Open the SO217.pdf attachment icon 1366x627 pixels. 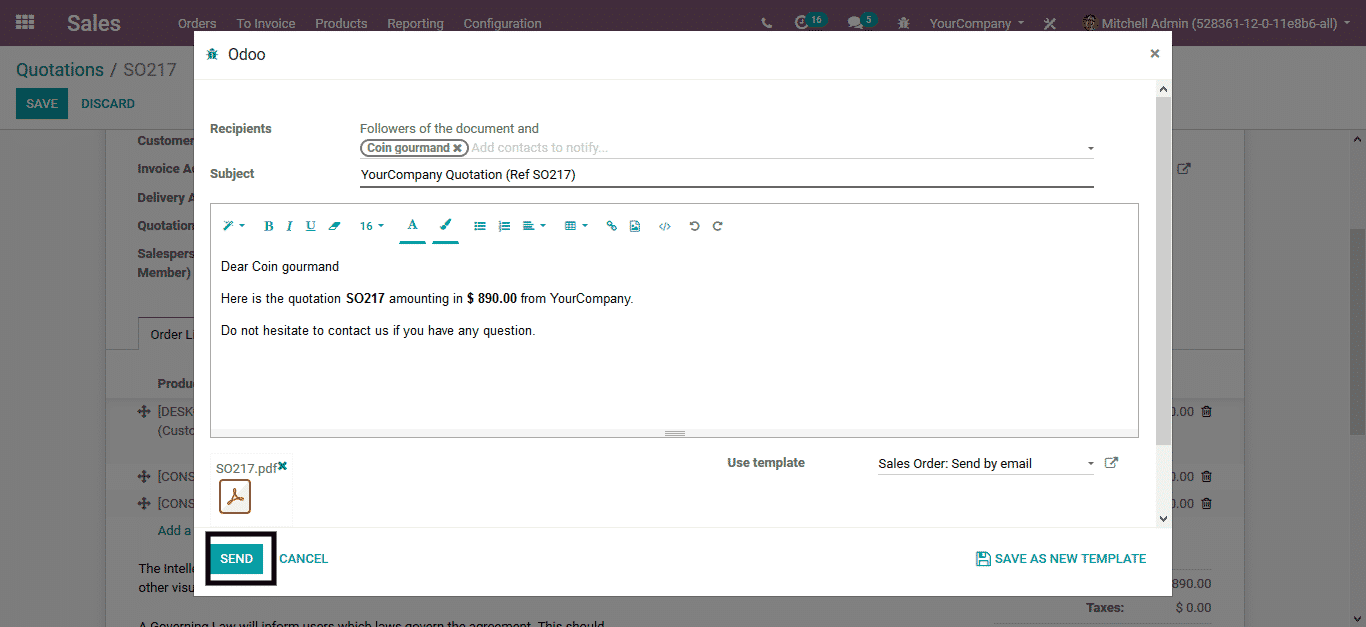pyautogui.click(x=235, y=496)
